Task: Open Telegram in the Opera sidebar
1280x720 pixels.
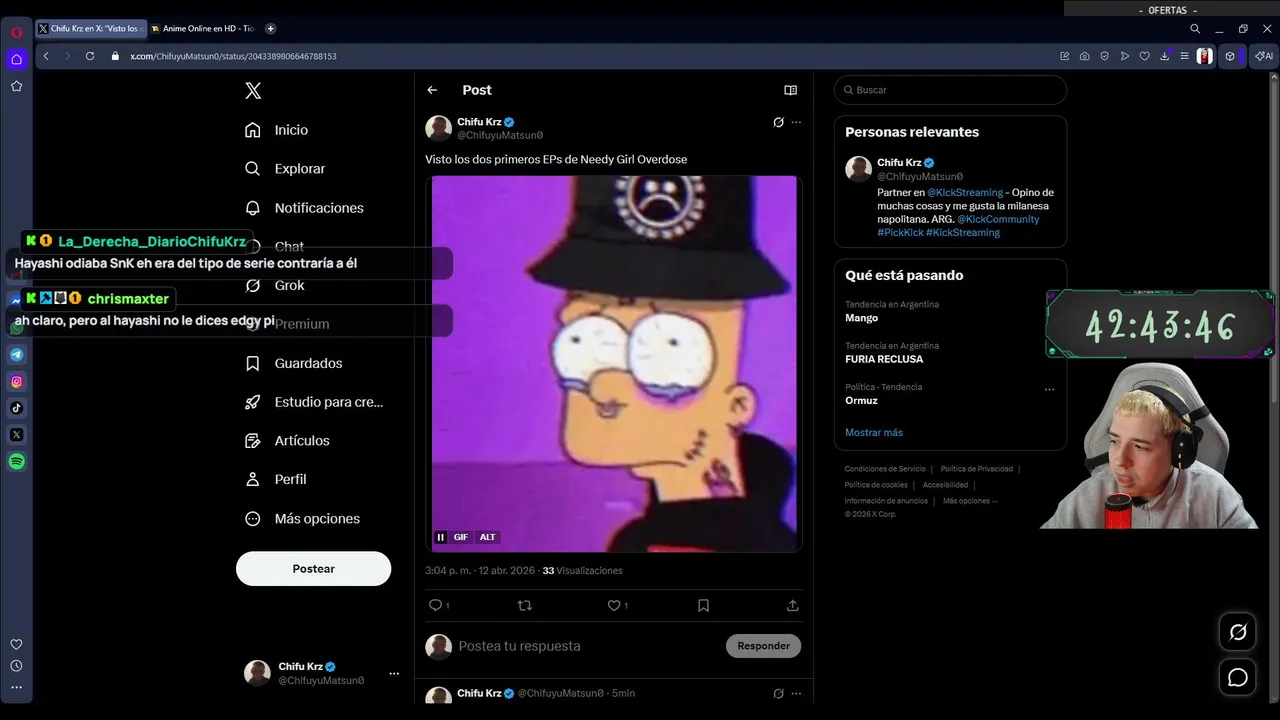Action: click(x=17, y=354)
